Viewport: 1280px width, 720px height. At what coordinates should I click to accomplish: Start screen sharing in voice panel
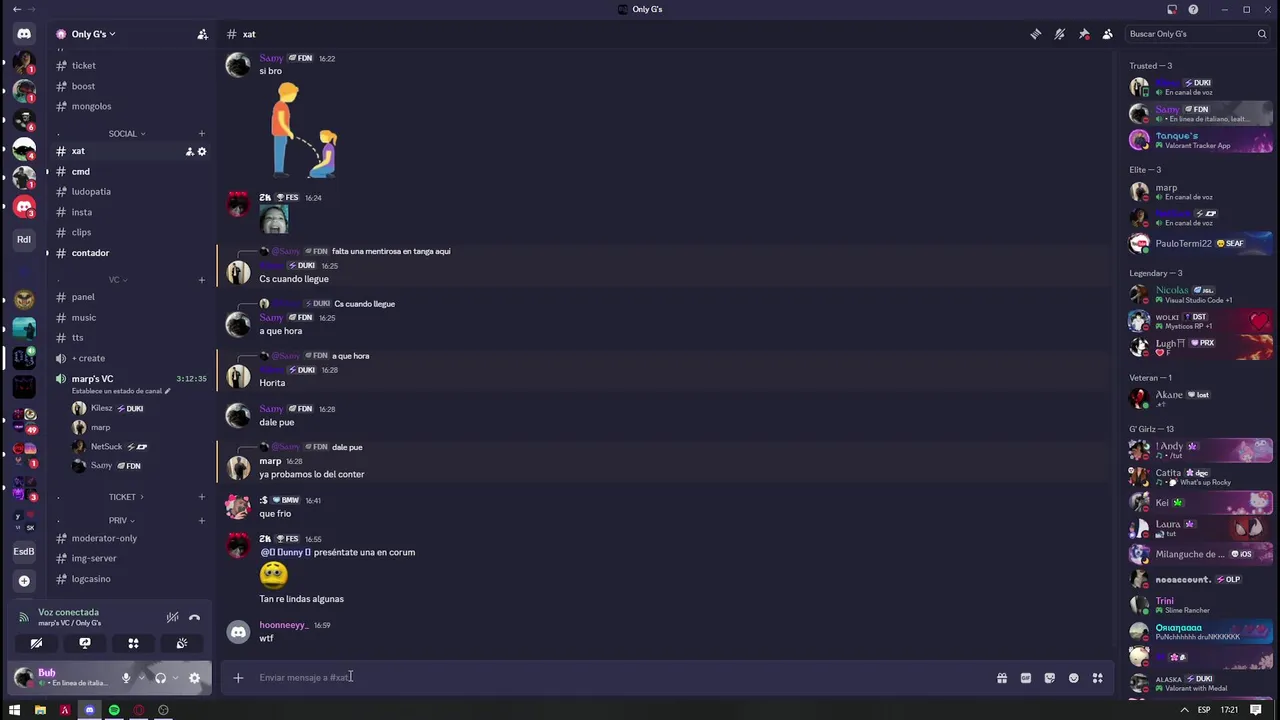pyautogui.click(x=85, y=643)
